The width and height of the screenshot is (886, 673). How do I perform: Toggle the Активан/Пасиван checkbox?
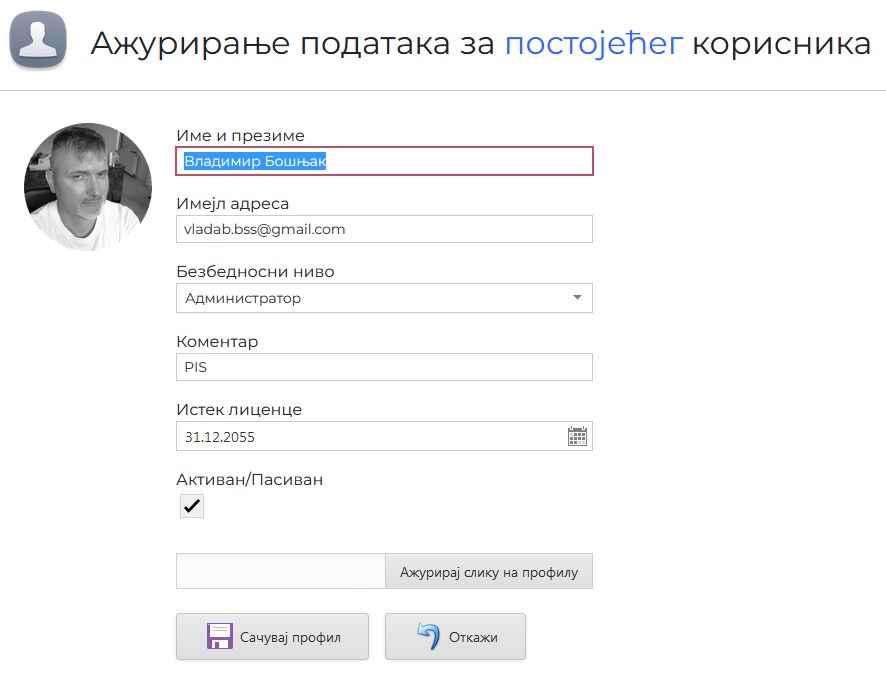pos(192,507)
